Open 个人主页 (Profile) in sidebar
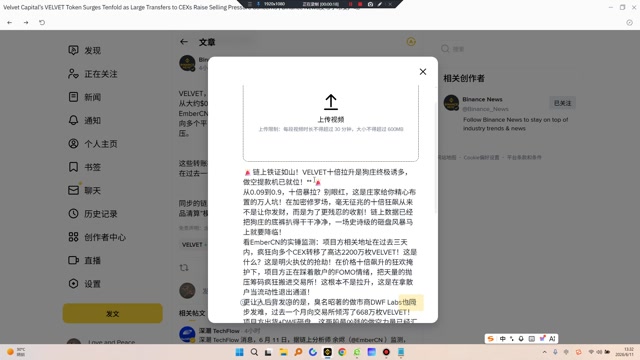 pyautogui.click(x=93, y=144)
